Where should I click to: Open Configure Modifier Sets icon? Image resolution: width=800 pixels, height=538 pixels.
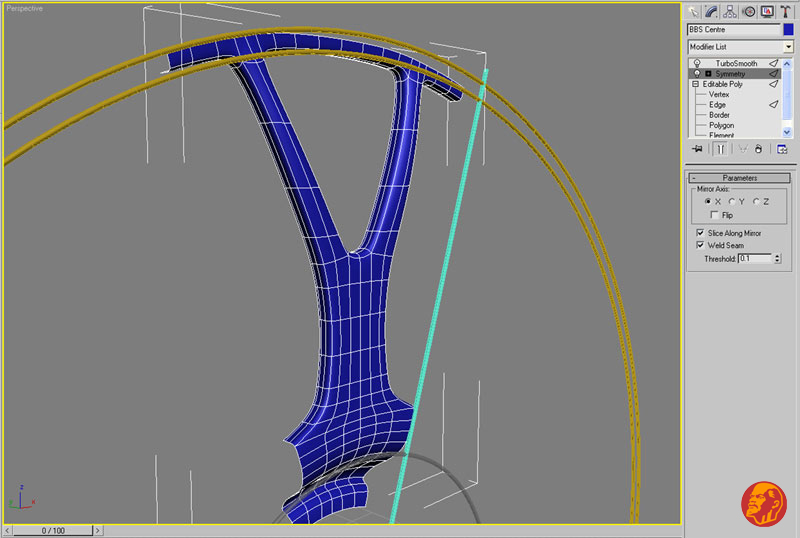tap(782, 149)
